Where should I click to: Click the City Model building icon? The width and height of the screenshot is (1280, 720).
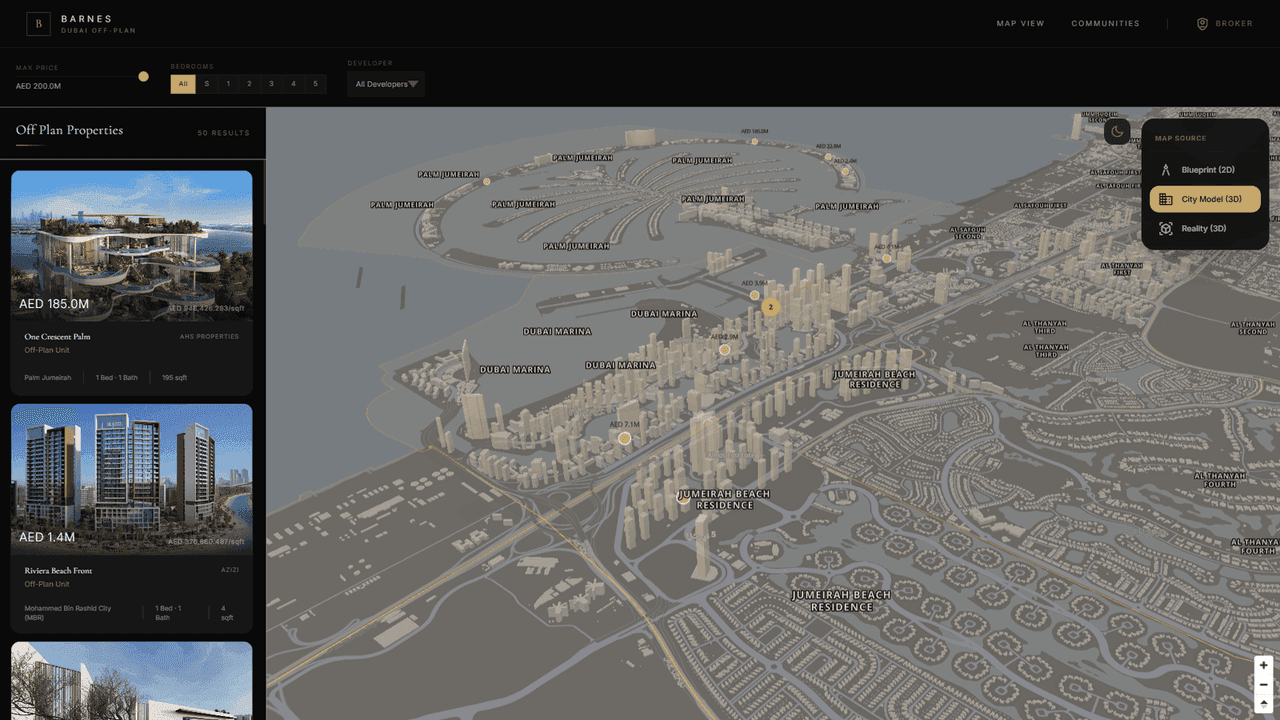1165,199
